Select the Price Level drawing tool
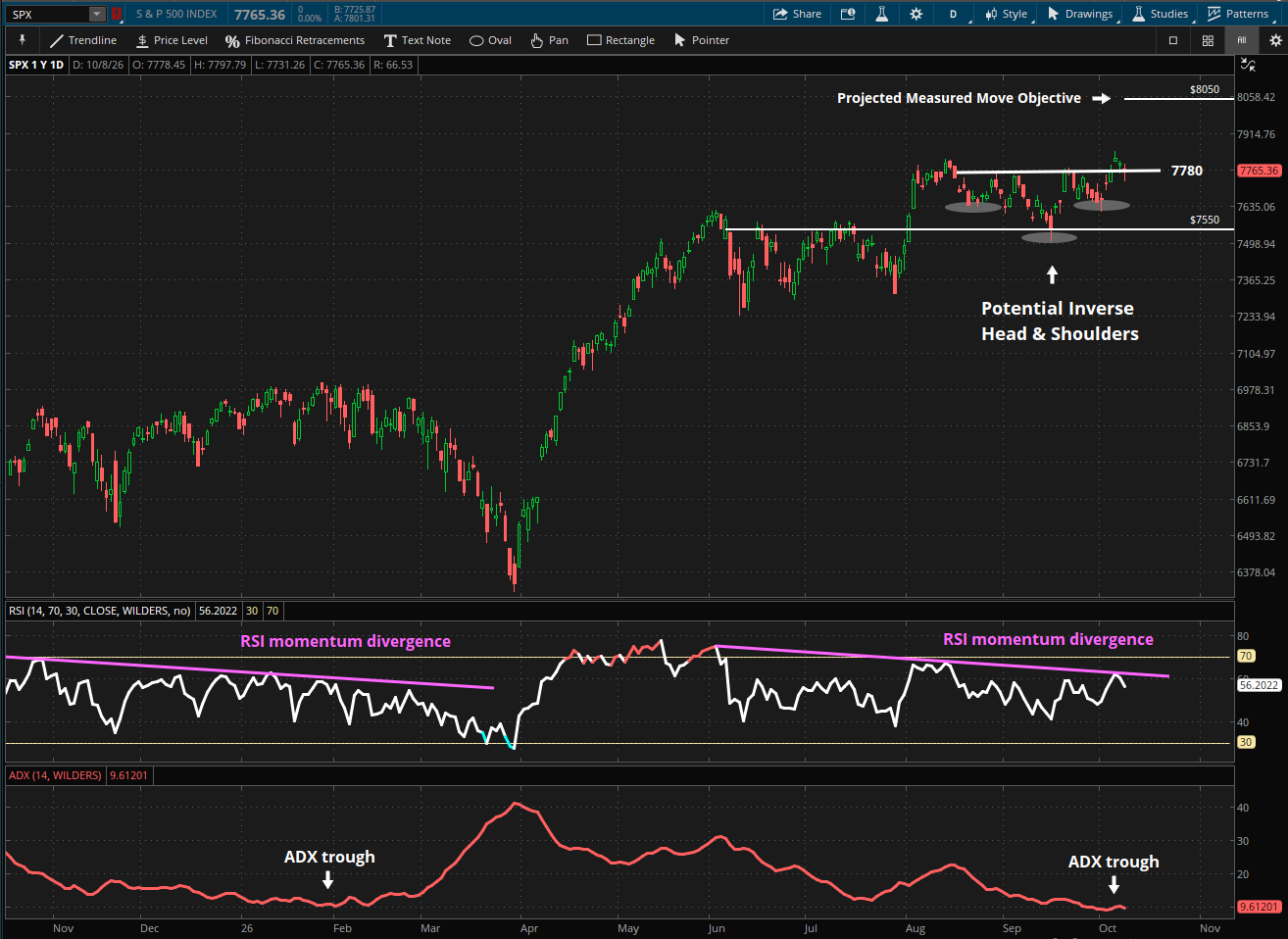The height and width of the screenshot is (939, 1288). point(172,40)
